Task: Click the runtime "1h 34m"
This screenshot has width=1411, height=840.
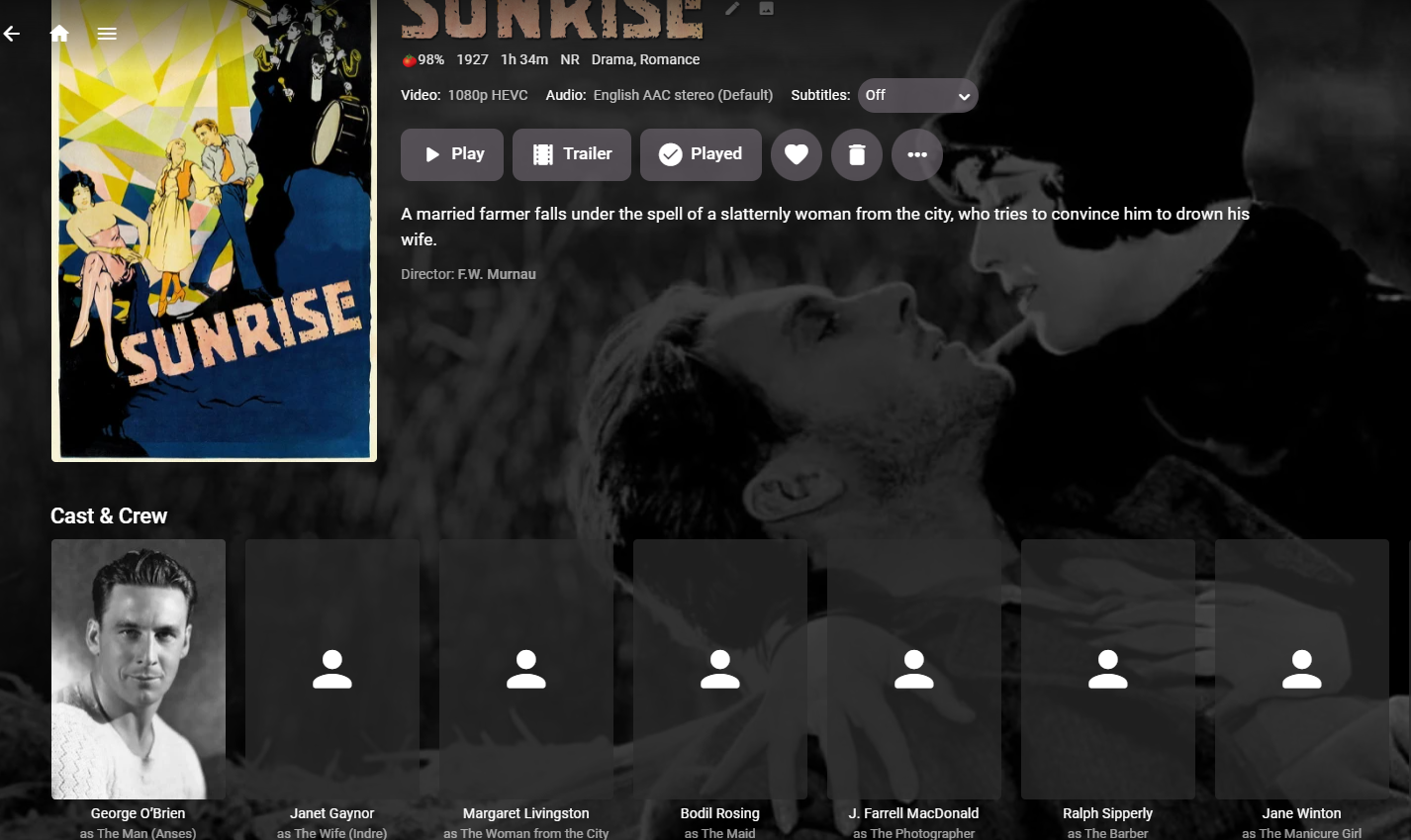Action: (524, 59)
